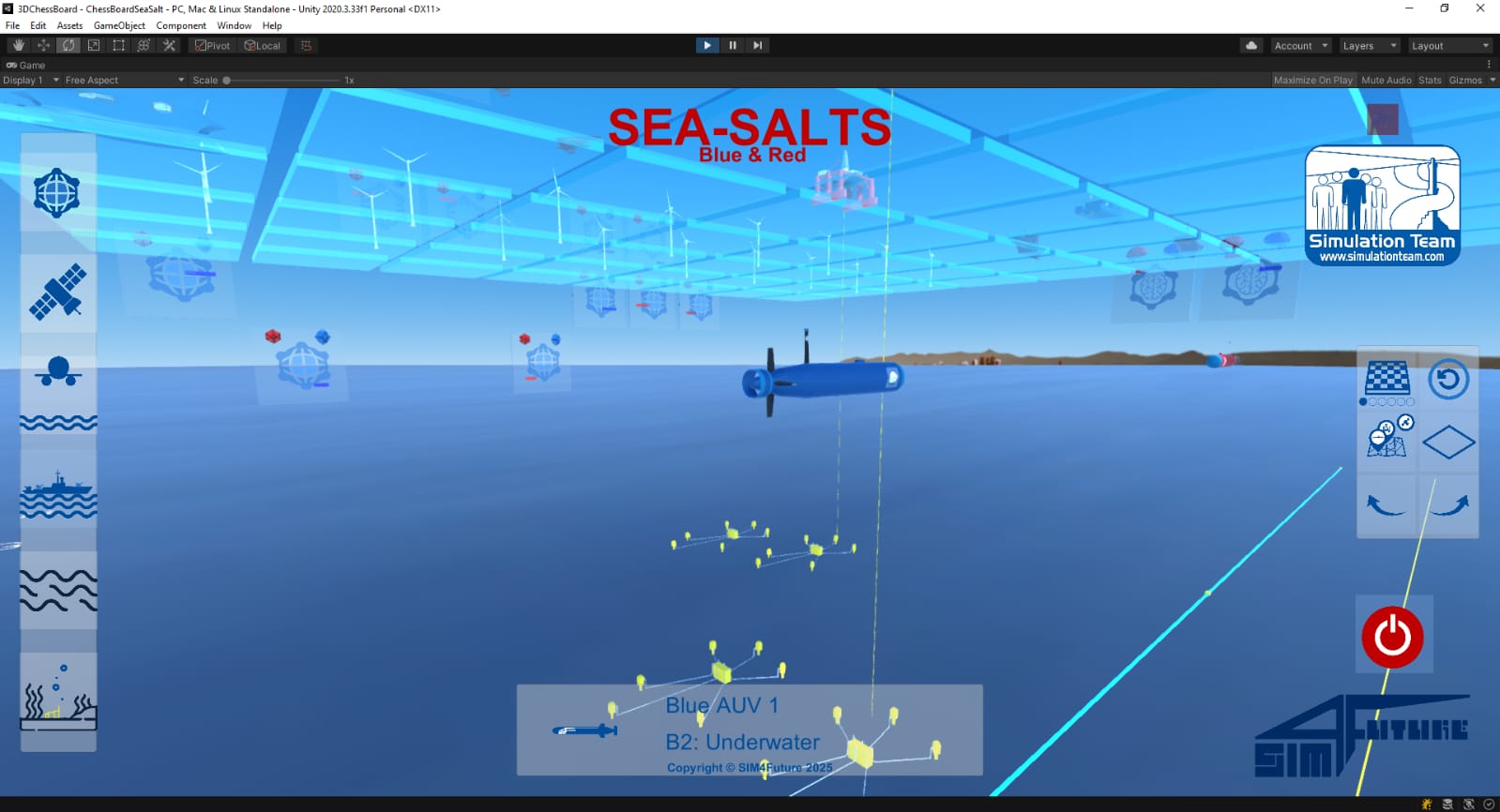
Task: Select the Hand tool in Unity toolbar
Action: [x=18, y=45]
